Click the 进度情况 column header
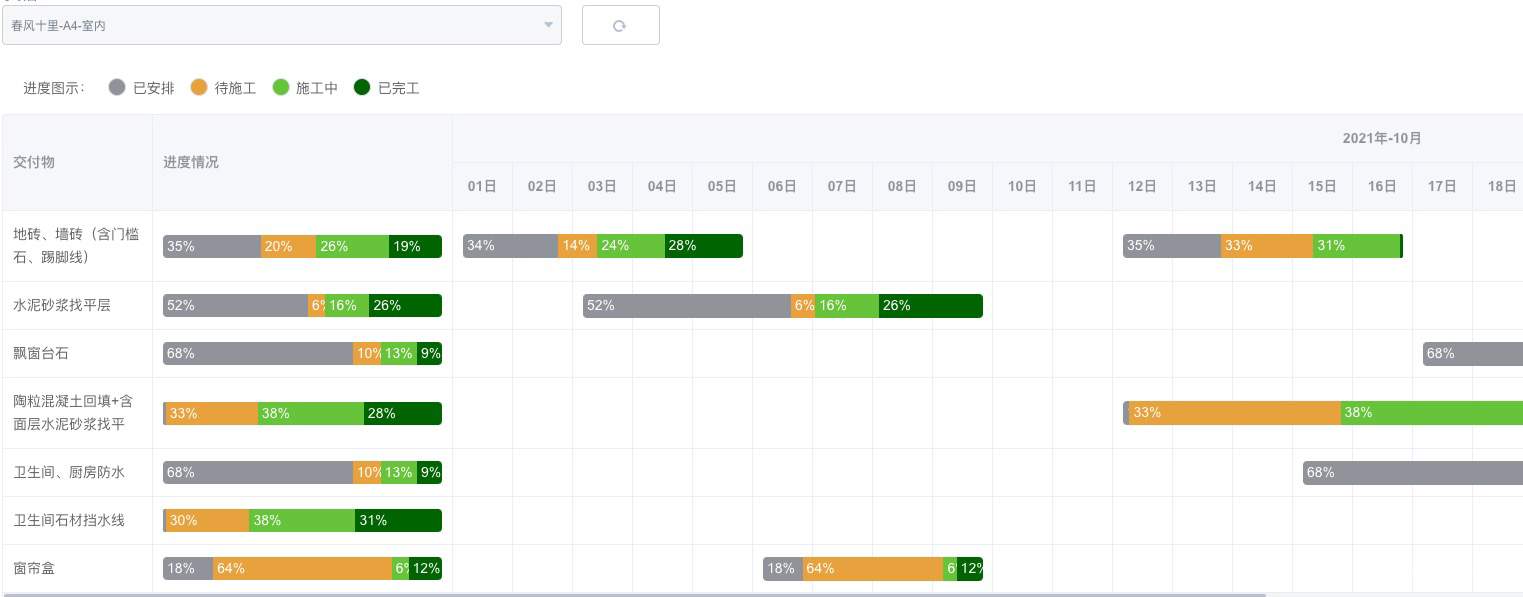Image resolution: width=1523 pixels, height=597 pixels. pyautogui.click(x=191, y=162)
